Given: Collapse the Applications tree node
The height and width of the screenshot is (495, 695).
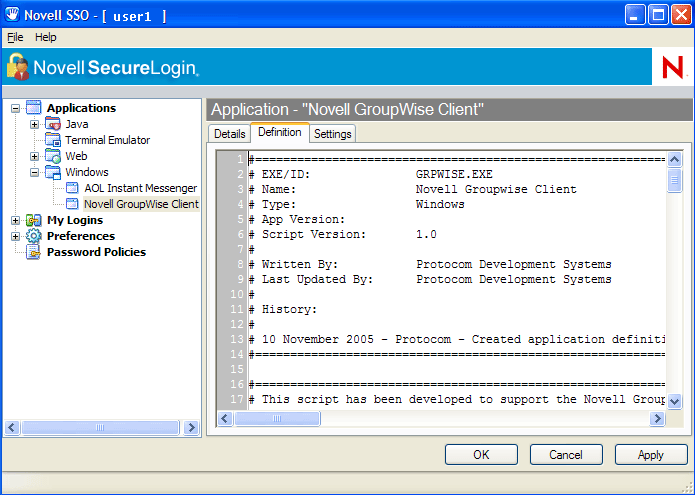Looking at the screenshot, I should pos(16,108).
